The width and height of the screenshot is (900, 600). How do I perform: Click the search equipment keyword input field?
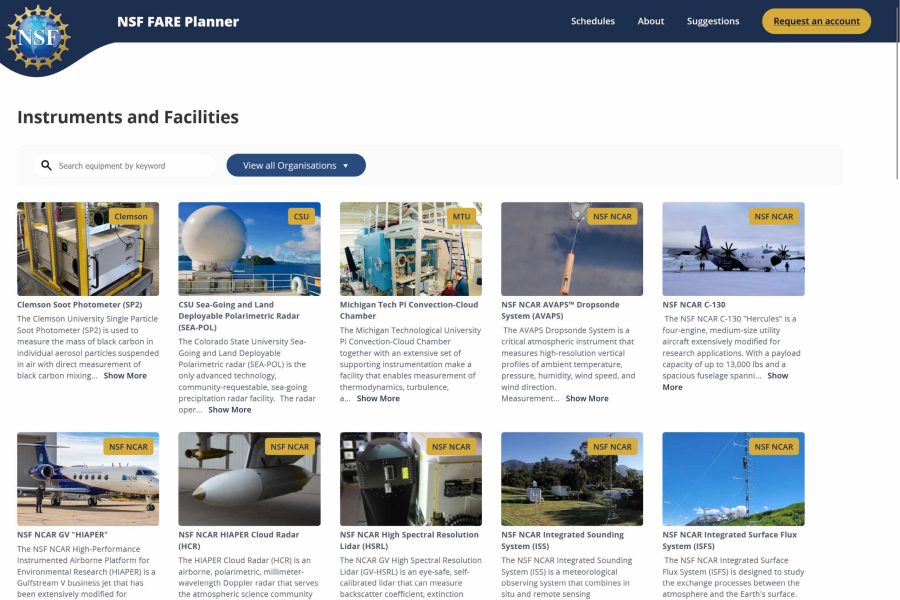[125, 164]
